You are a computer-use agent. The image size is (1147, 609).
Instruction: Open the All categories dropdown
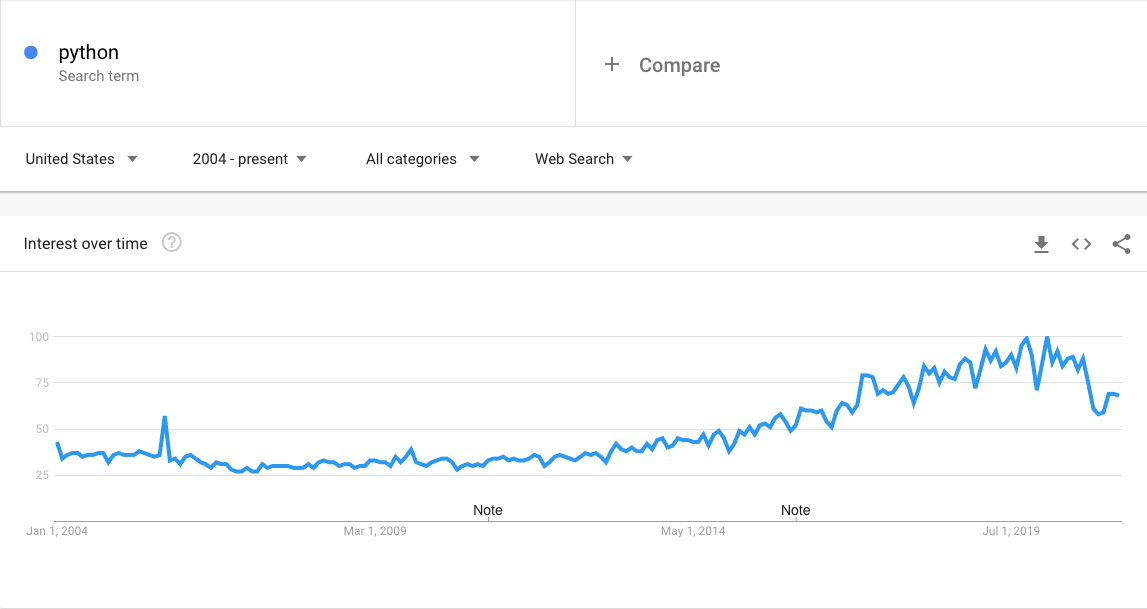423,159
